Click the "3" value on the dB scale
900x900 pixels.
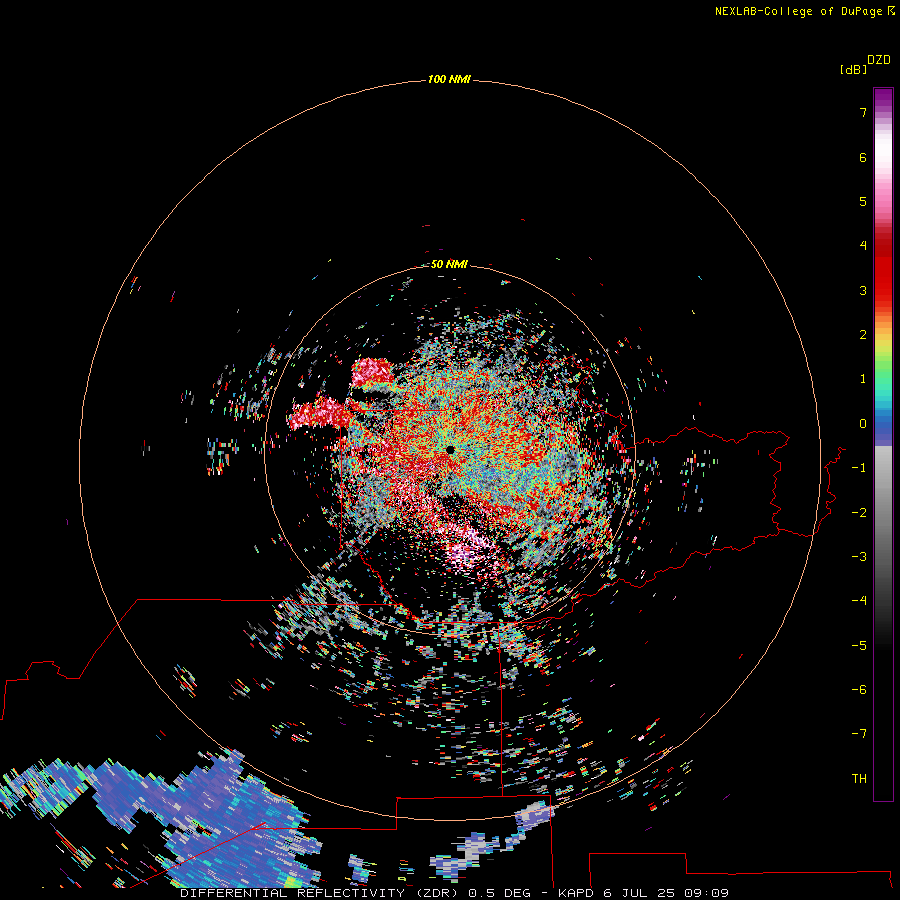pyautogui.click(x=863, y=290)
